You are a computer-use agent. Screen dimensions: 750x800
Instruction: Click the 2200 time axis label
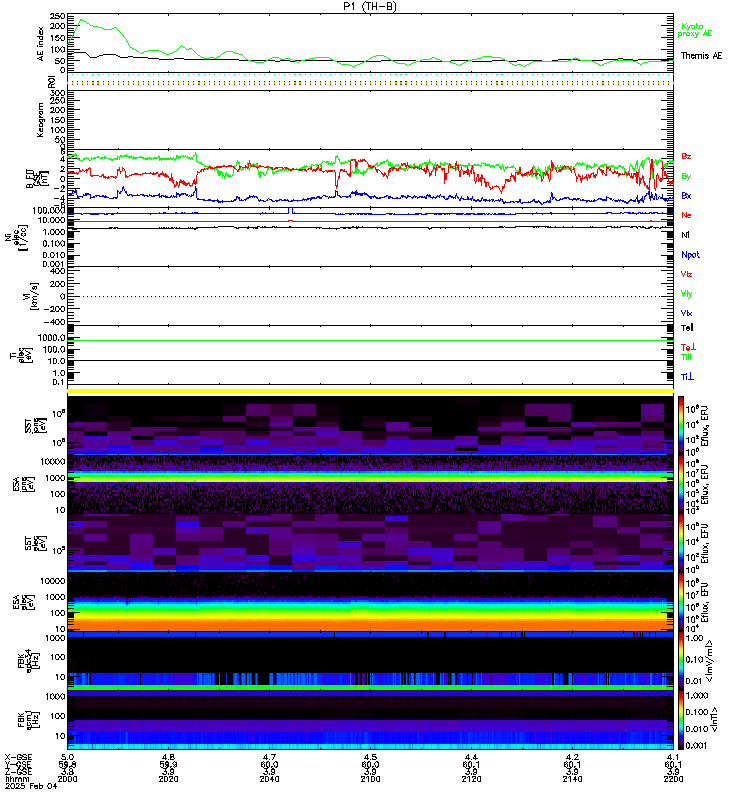click(x=673, y=779)
